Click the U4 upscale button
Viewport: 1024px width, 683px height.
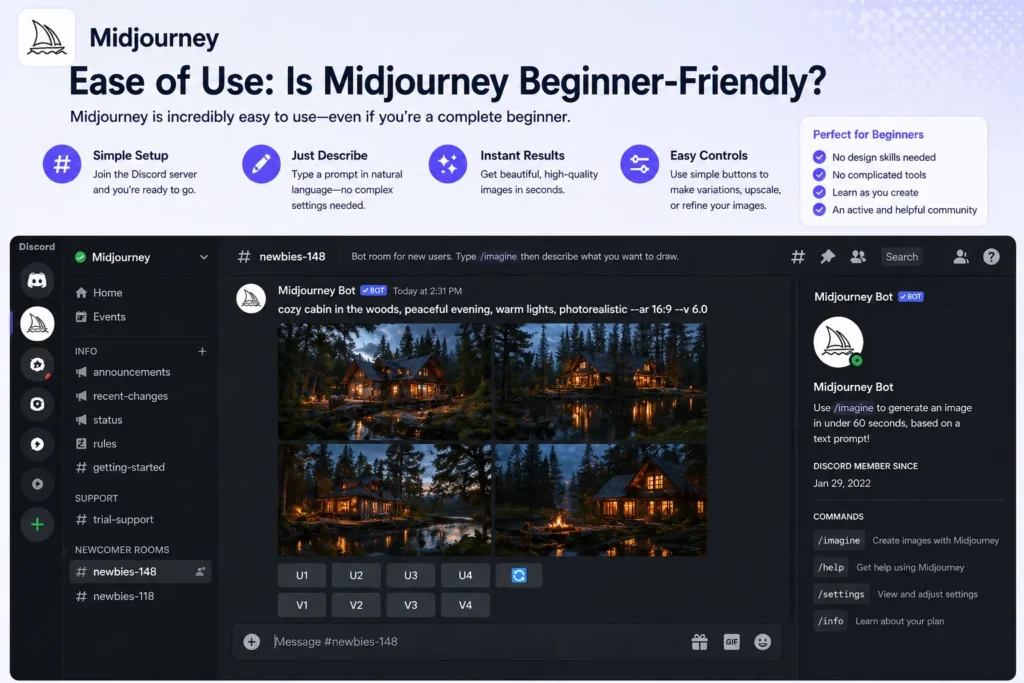[x=465, y=575]
